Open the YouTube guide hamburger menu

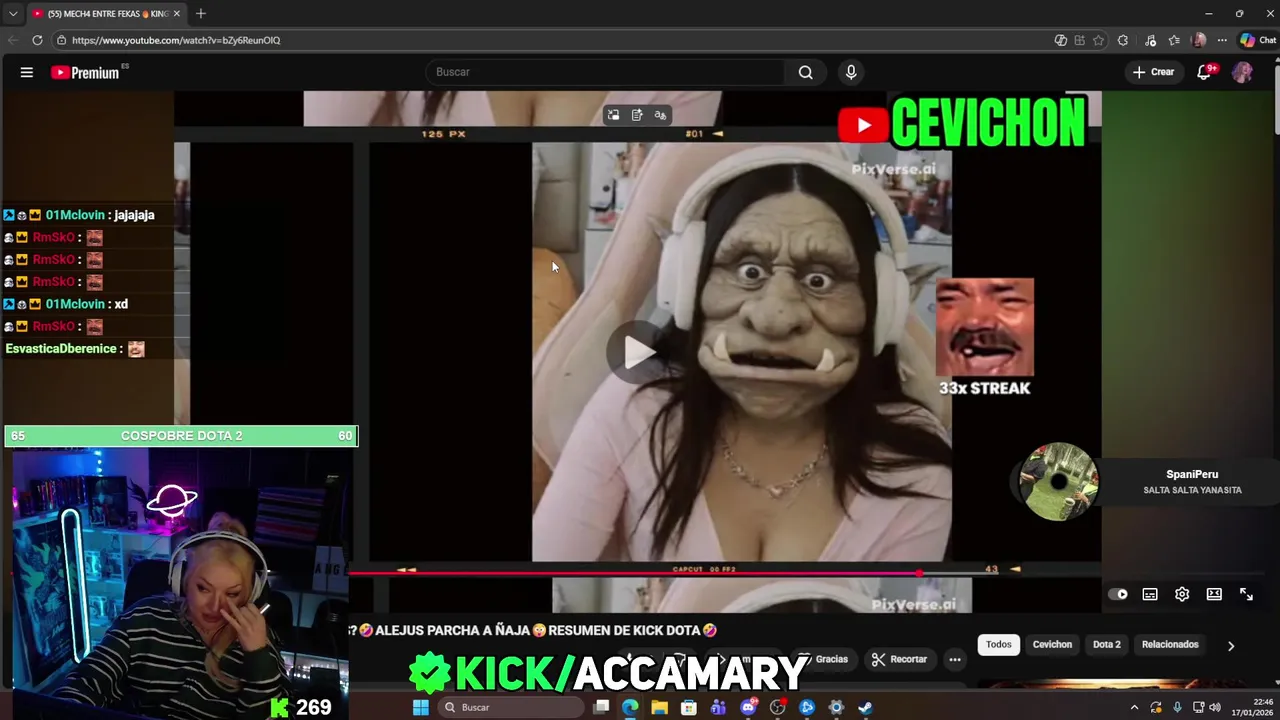coord(27,72)
